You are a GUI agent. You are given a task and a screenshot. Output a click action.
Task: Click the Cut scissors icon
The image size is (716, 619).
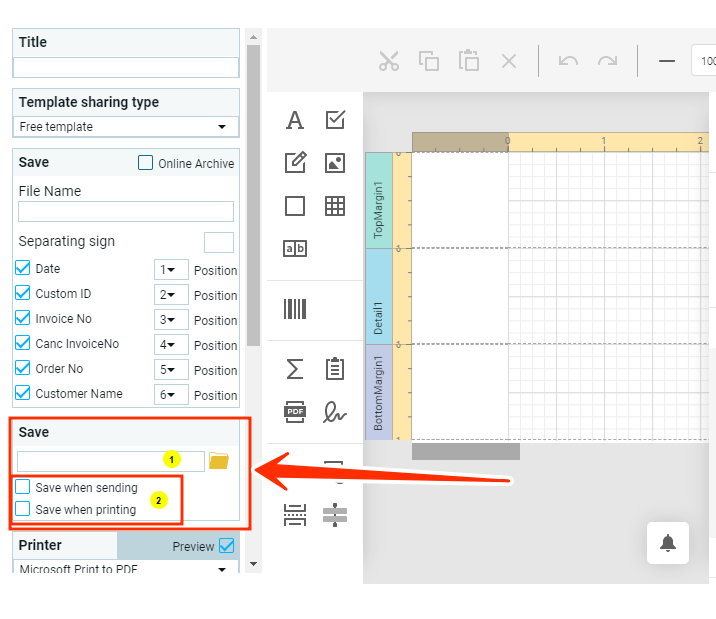[389, 61]
